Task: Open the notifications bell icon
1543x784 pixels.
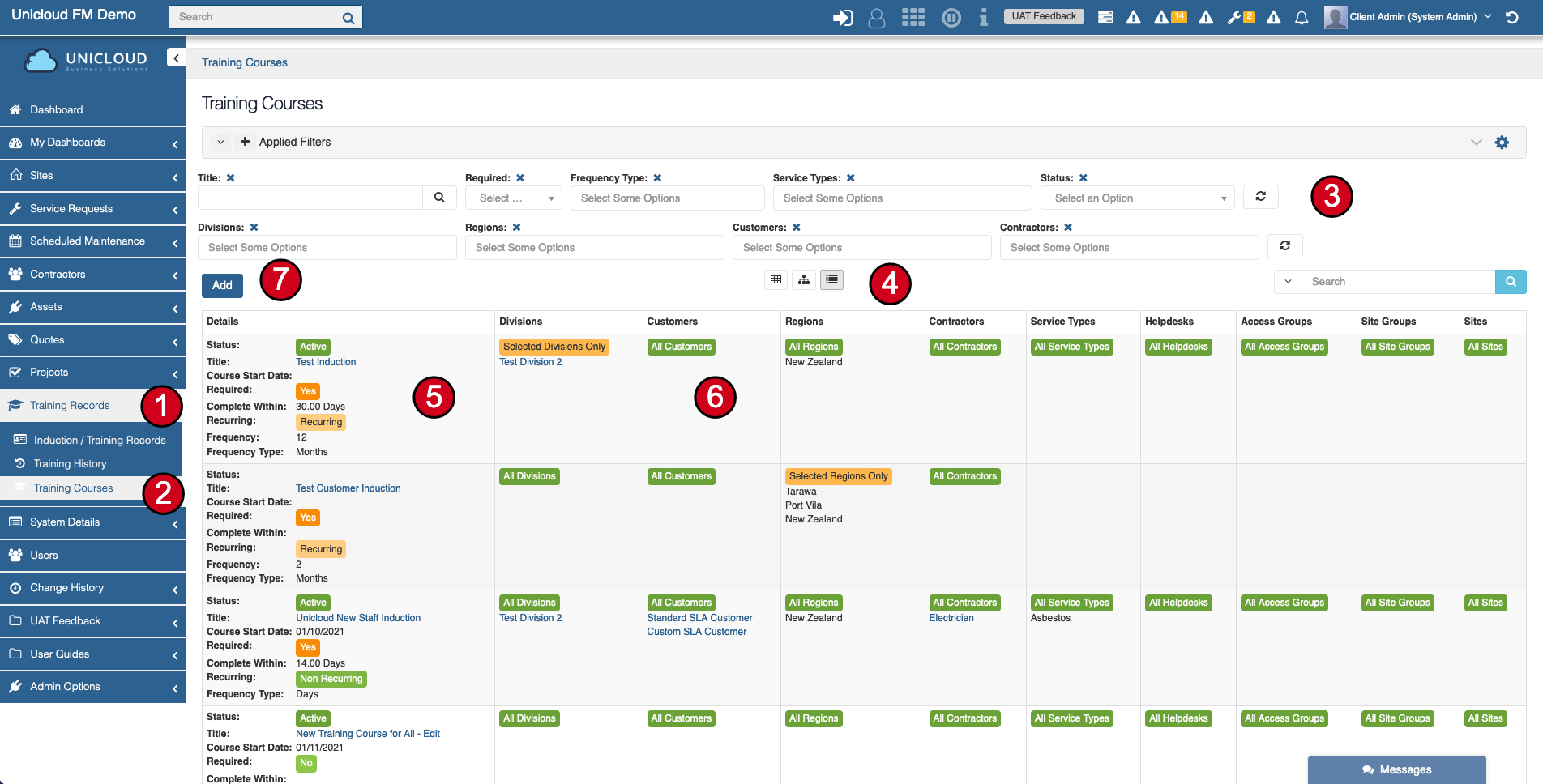Action: 1302,17
